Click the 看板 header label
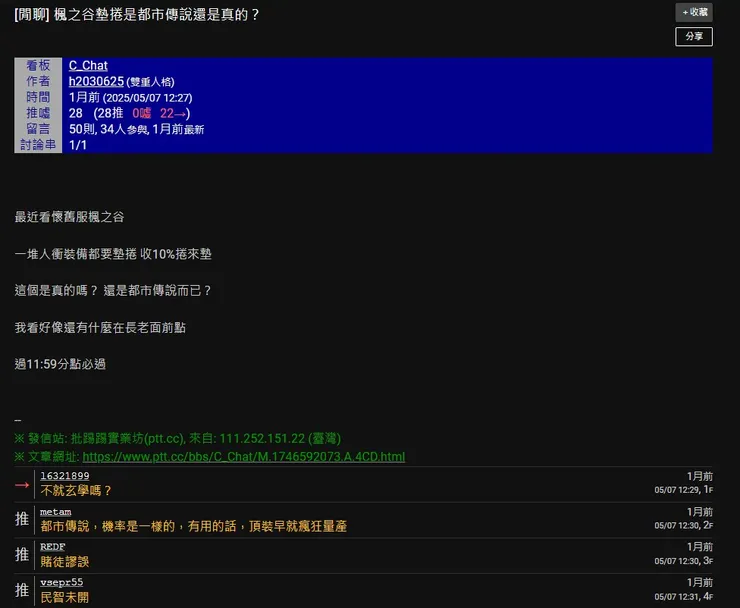The image size is (740, 608). point(38,65)
